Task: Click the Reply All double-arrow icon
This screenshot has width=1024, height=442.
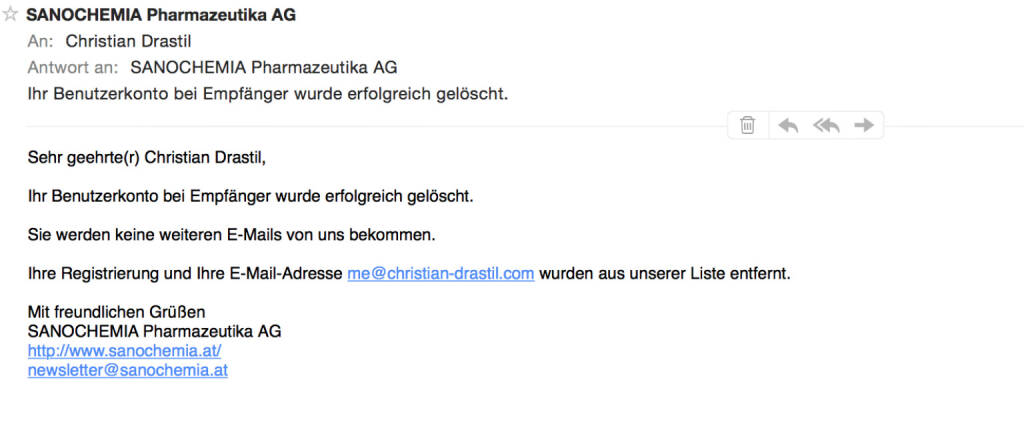Action: [x=826, y=125]
